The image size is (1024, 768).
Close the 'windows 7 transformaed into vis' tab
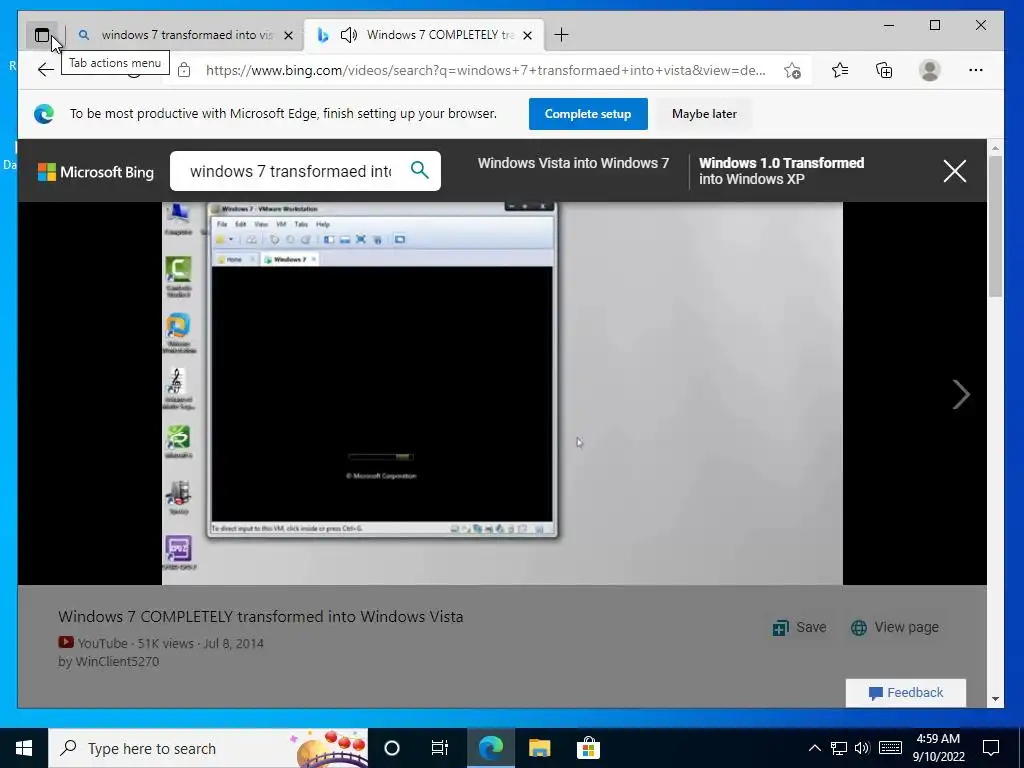pyautogui.click(x=288, y=35)
